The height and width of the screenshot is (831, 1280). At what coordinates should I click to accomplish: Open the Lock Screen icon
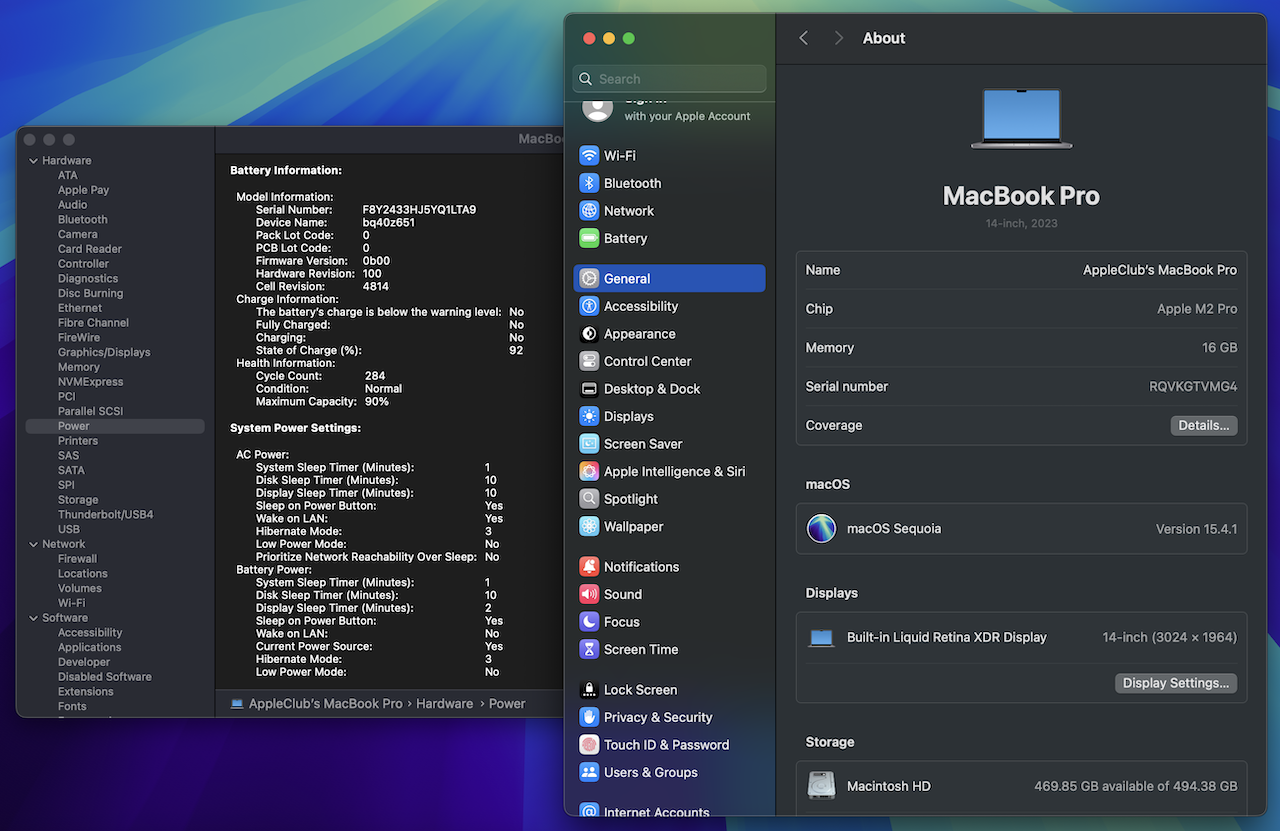589,690
